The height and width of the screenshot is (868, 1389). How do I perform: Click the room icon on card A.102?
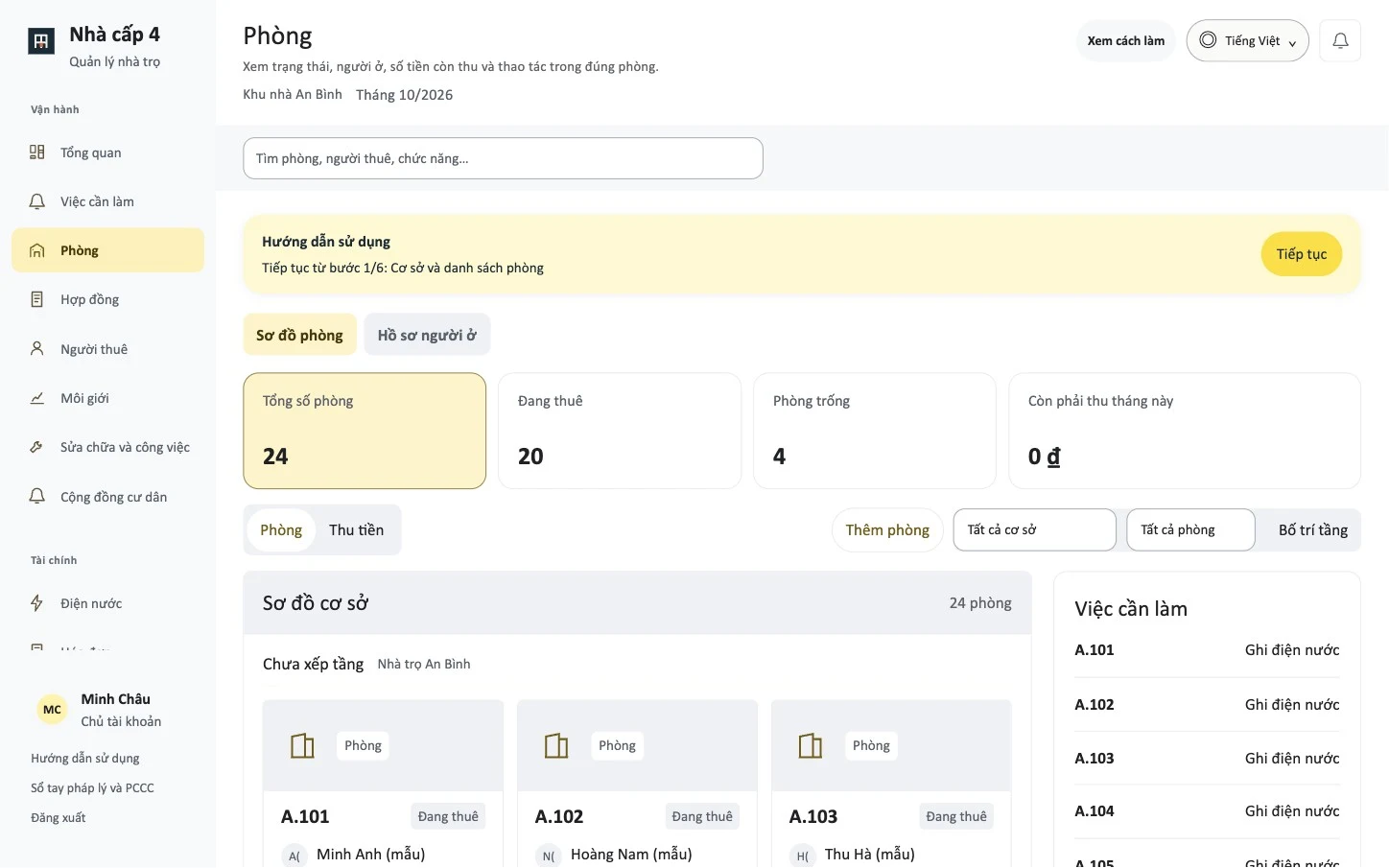click(x=556, y=745)
